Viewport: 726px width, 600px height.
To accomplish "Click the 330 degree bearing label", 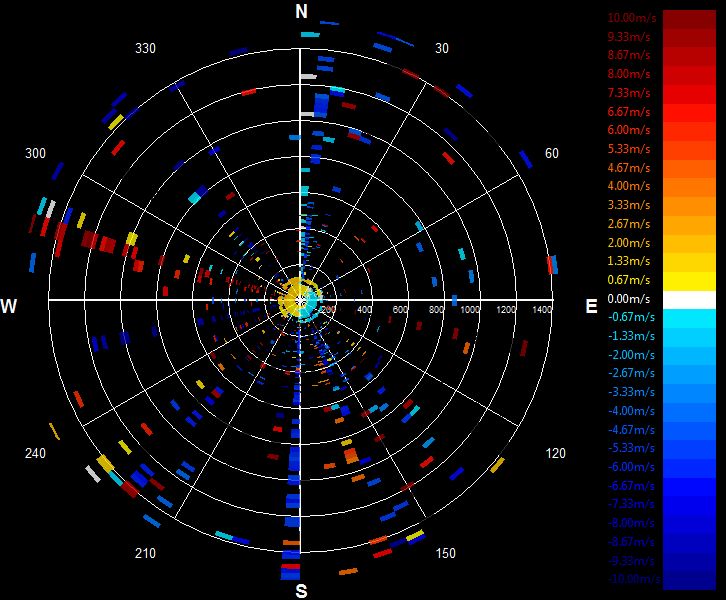I will [145, 48].
